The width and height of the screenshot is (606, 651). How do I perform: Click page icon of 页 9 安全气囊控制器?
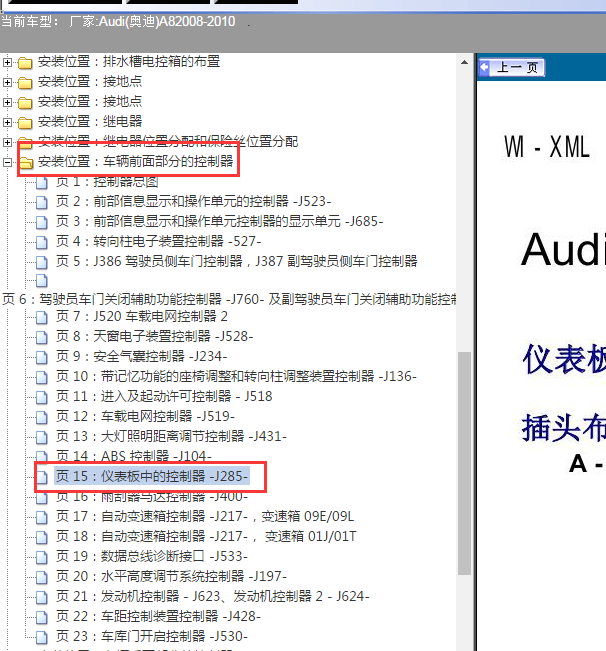42,357
